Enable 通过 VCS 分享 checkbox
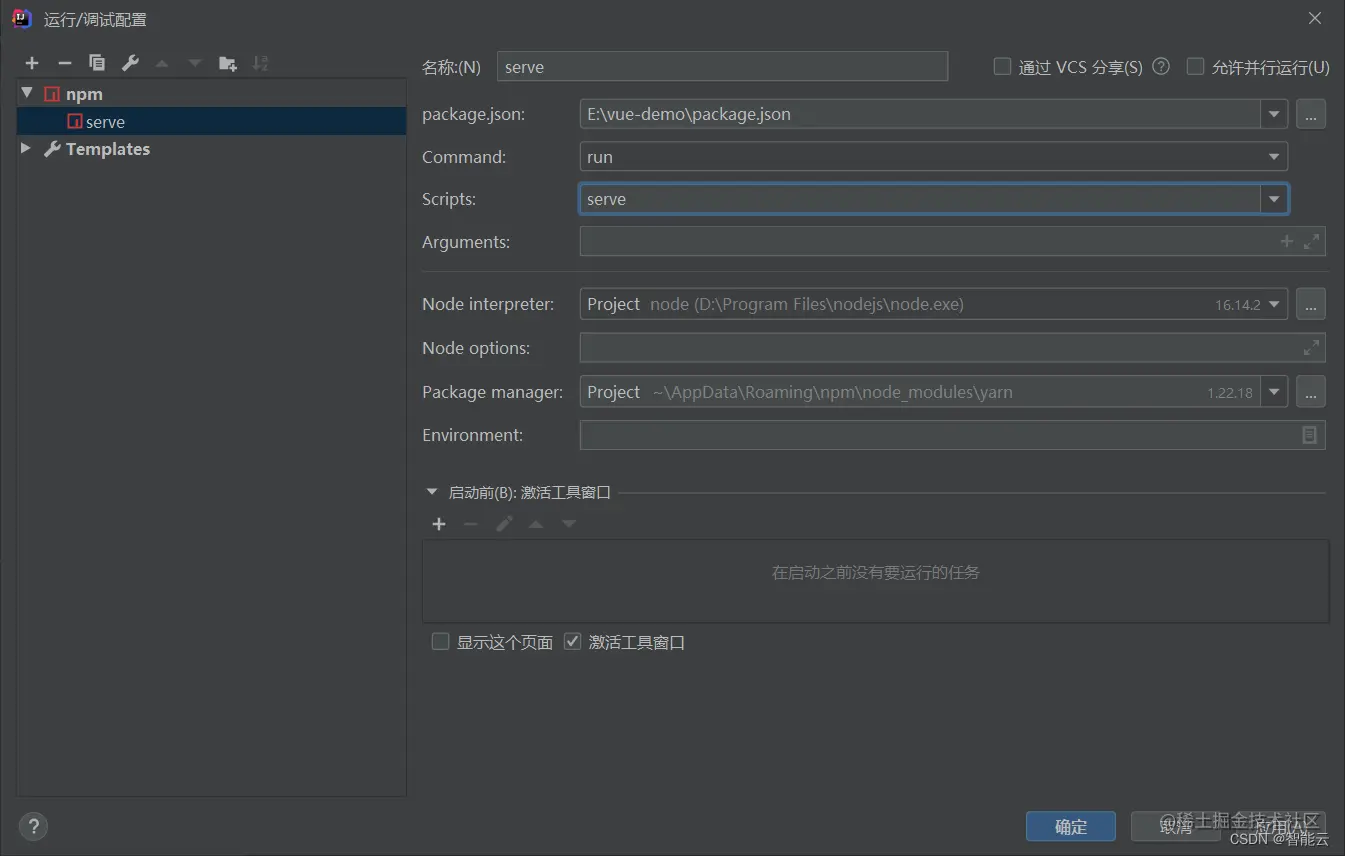The image size is (1345, 856). pyautogui.click(x=1002, y=66)
